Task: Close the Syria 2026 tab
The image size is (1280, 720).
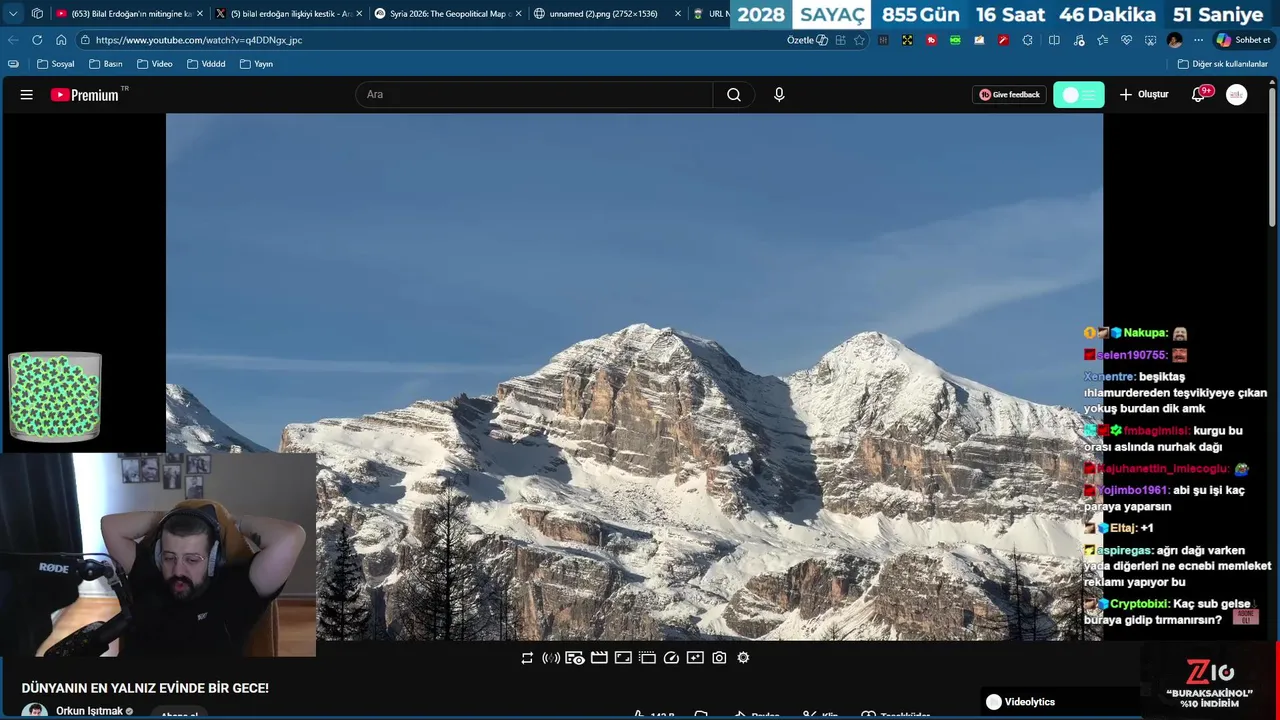Action: [518, 14]
